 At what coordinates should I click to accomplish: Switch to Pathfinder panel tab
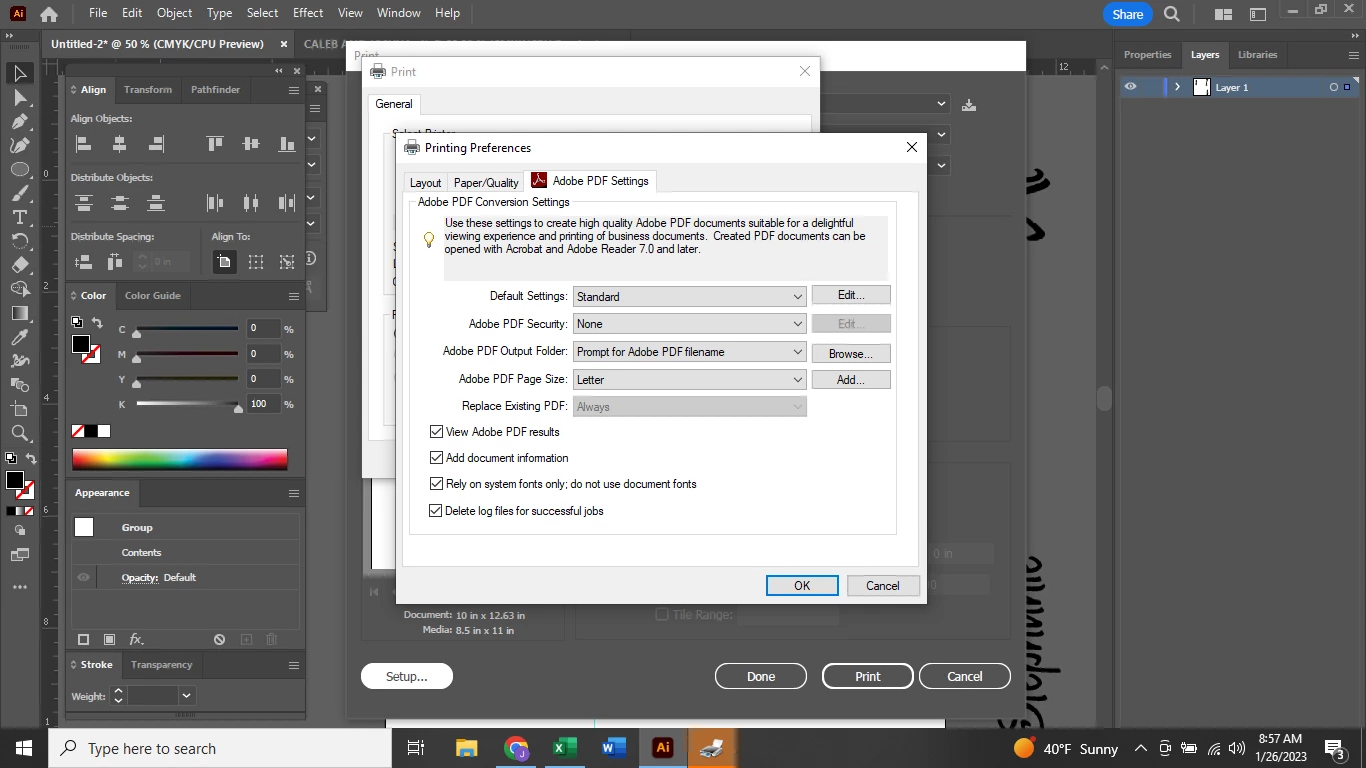pos(215,89)
